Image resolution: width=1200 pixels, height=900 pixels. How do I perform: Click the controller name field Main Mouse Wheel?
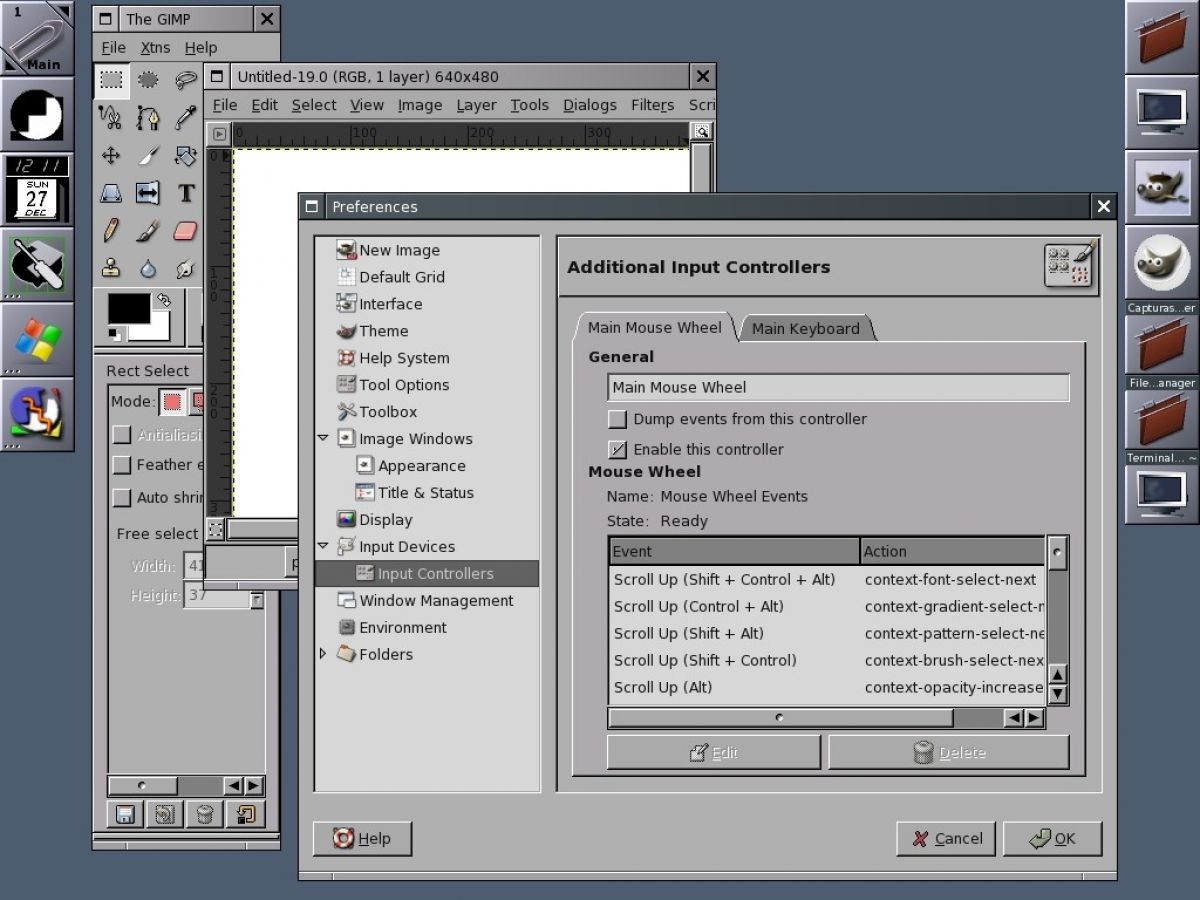(838, 387)
